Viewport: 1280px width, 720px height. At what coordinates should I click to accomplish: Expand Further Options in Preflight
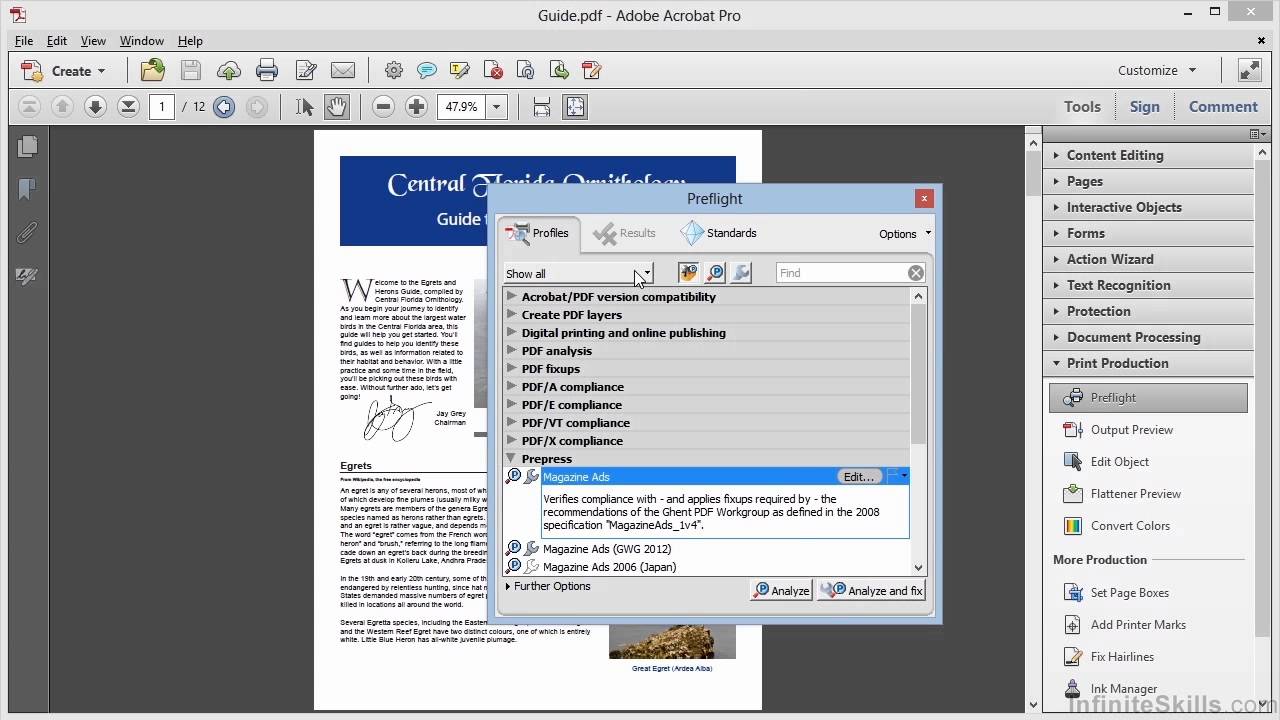pos(548,586)
